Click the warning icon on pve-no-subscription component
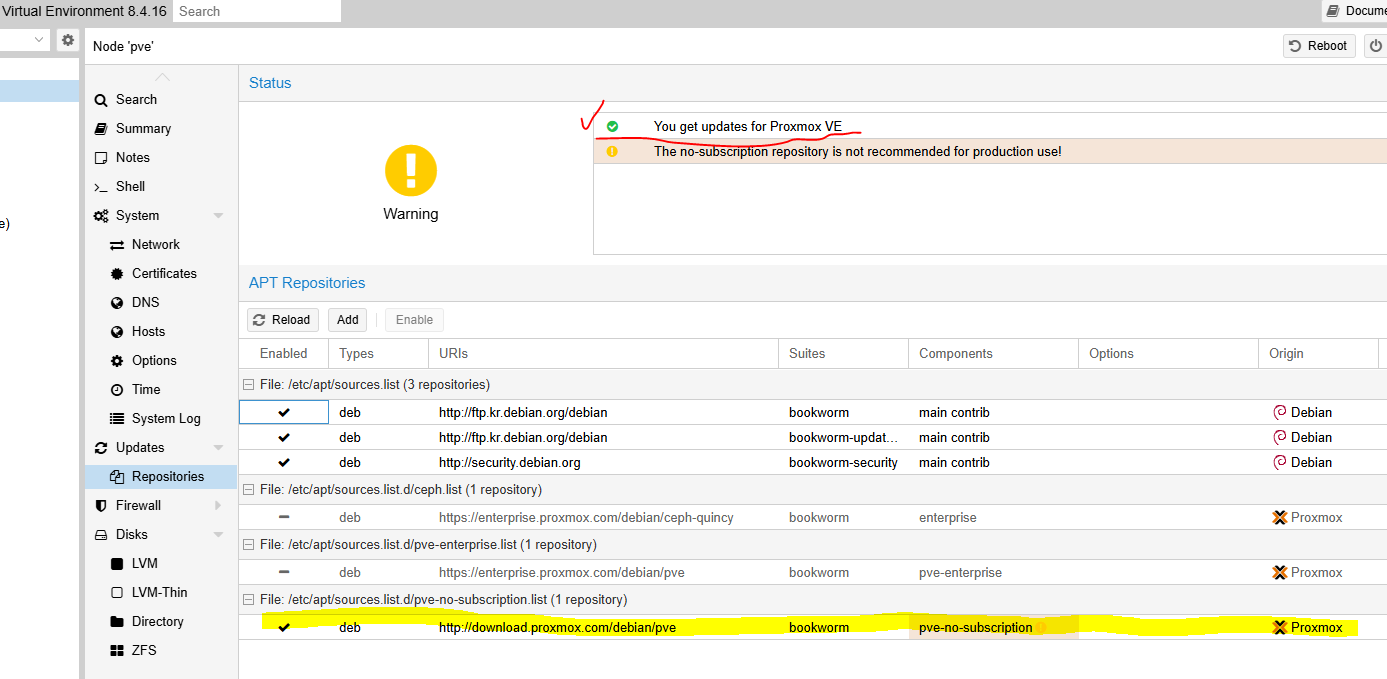1387x679 pixels. pyautogui.click(x=1040, y=627)
